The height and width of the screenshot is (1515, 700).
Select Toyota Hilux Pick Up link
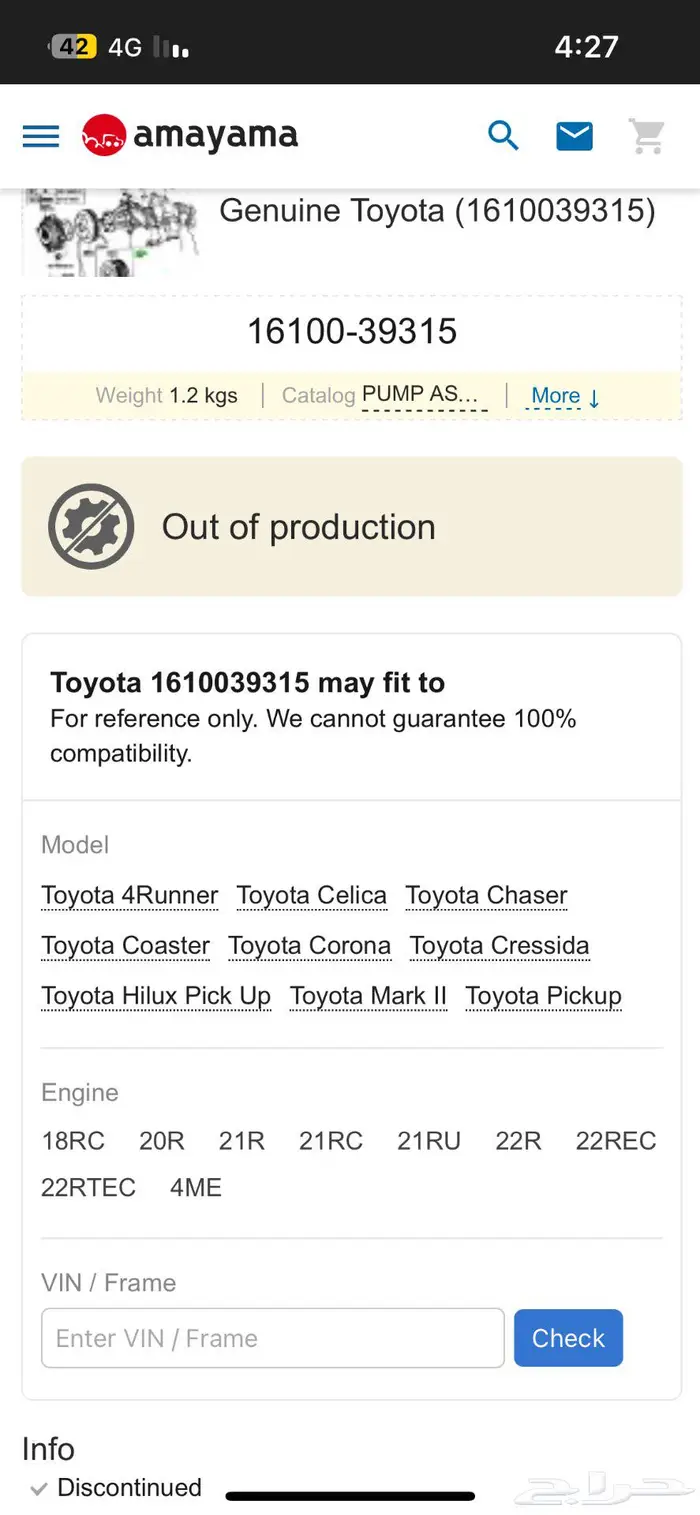click(x=156, y=996)
